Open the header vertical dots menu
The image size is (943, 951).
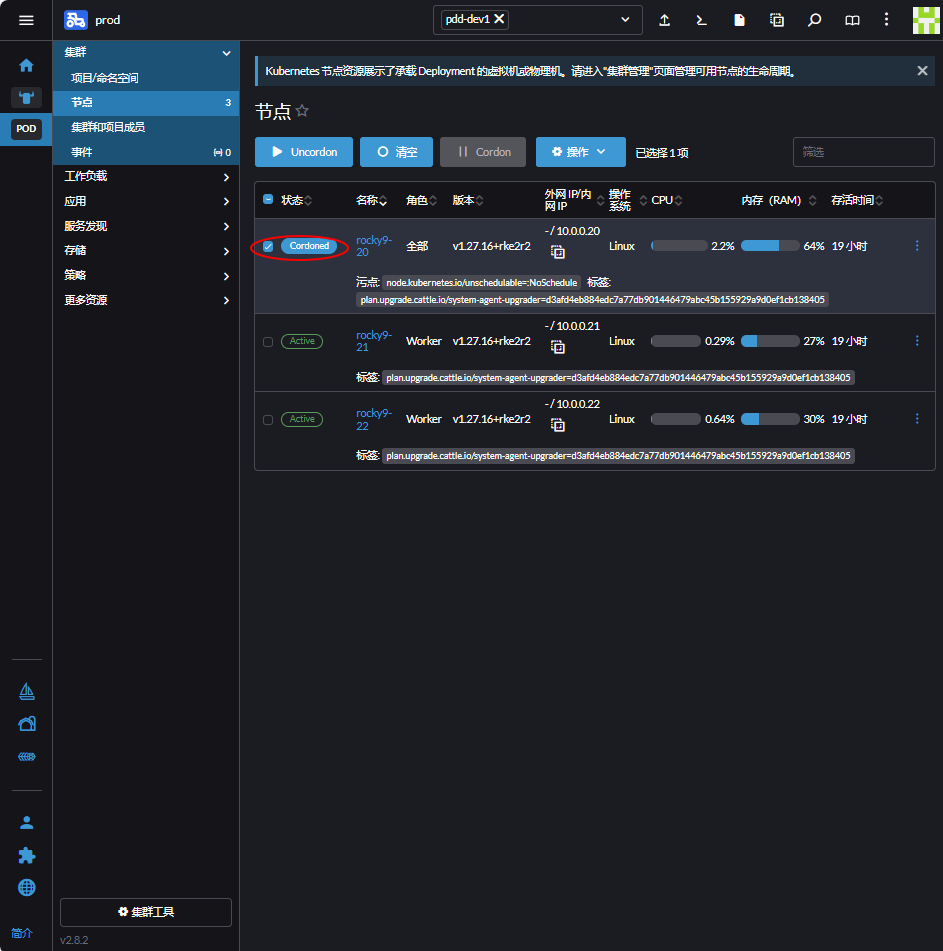(887, 20)
